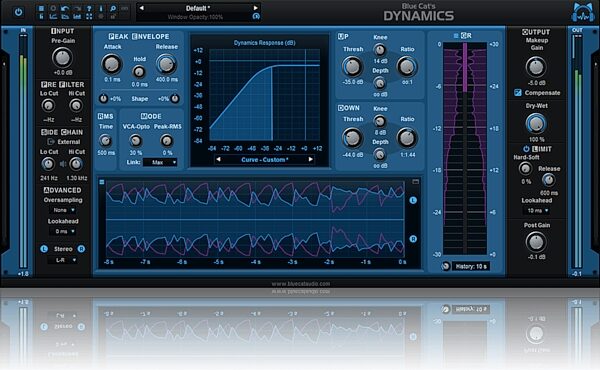Image resolution: width=600 pixels, height=370 pixels.
Task: Click the Makeup Gain knob
Action: [x=536, y=67]
